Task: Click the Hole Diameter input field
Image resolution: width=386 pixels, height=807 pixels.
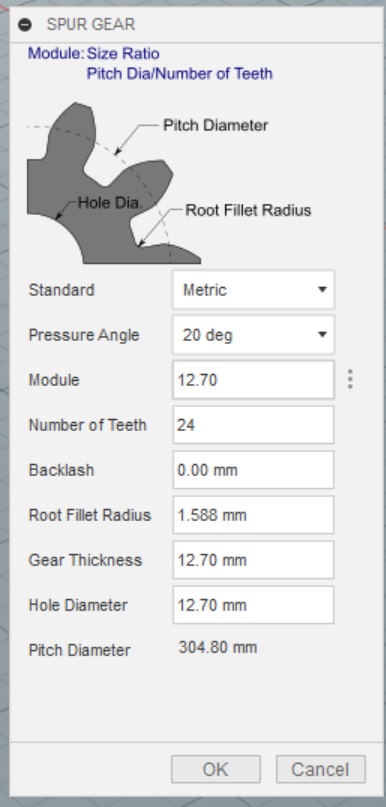Action: [253, 605]
